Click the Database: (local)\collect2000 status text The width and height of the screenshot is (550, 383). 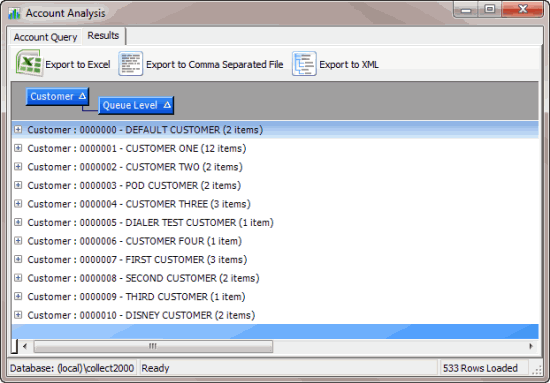coord(72,368)
